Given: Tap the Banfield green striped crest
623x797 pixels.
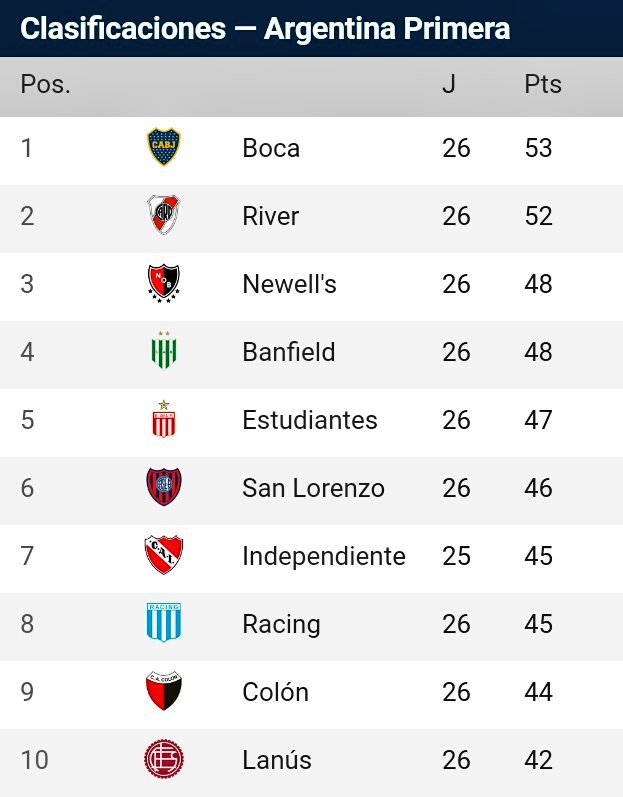Looking at the screenshot, I should [164, 351].
